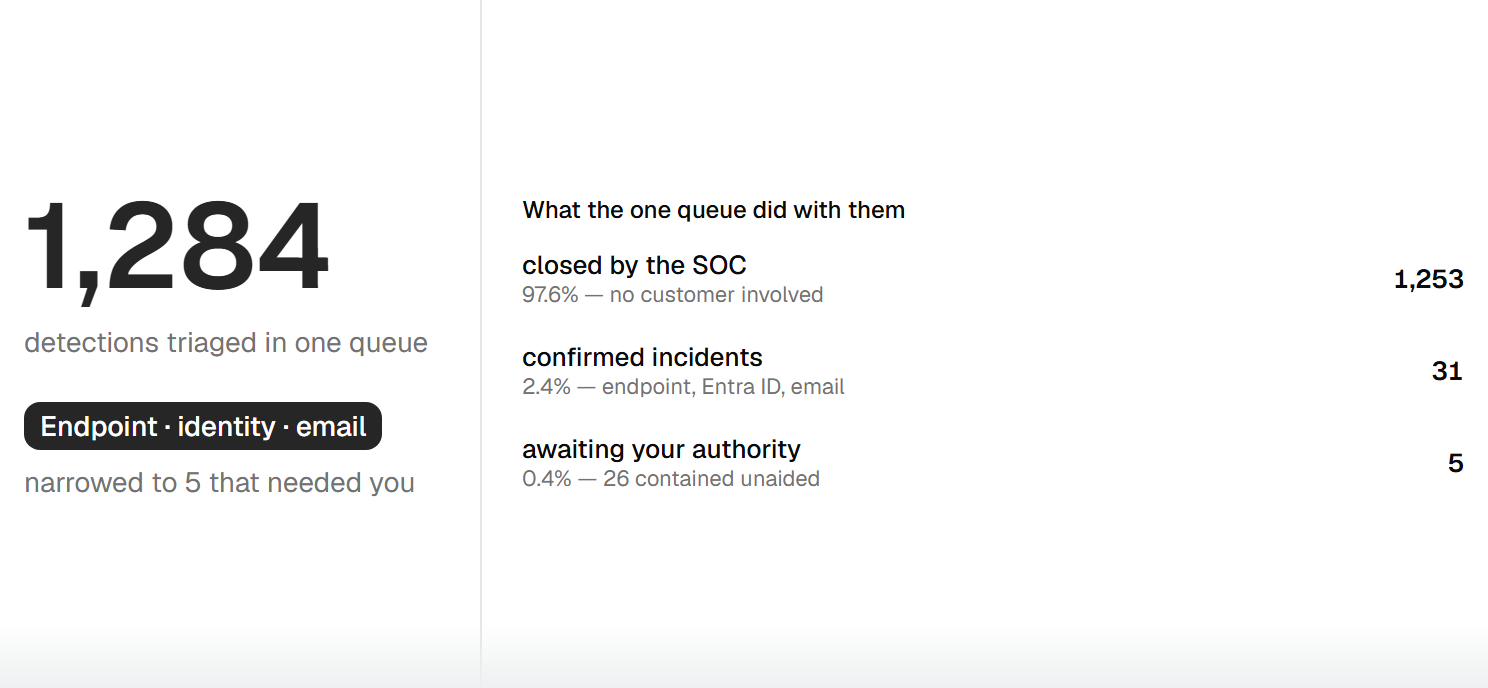Open the 'closed by the SOC' row

pyautogui.click(x=993, y=279)
